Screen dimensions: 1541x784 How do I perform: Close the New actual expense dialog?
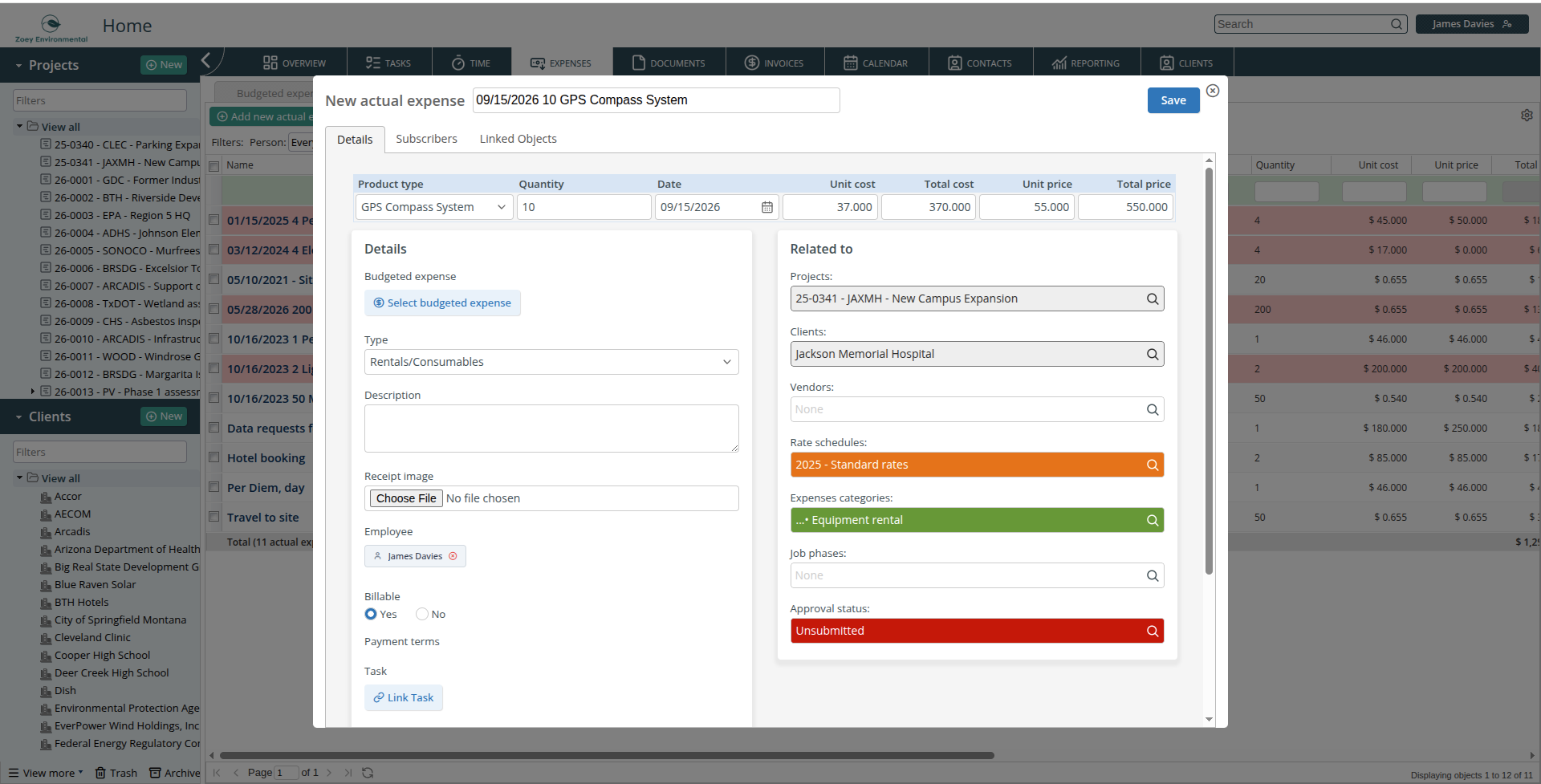pos(1213,91)
